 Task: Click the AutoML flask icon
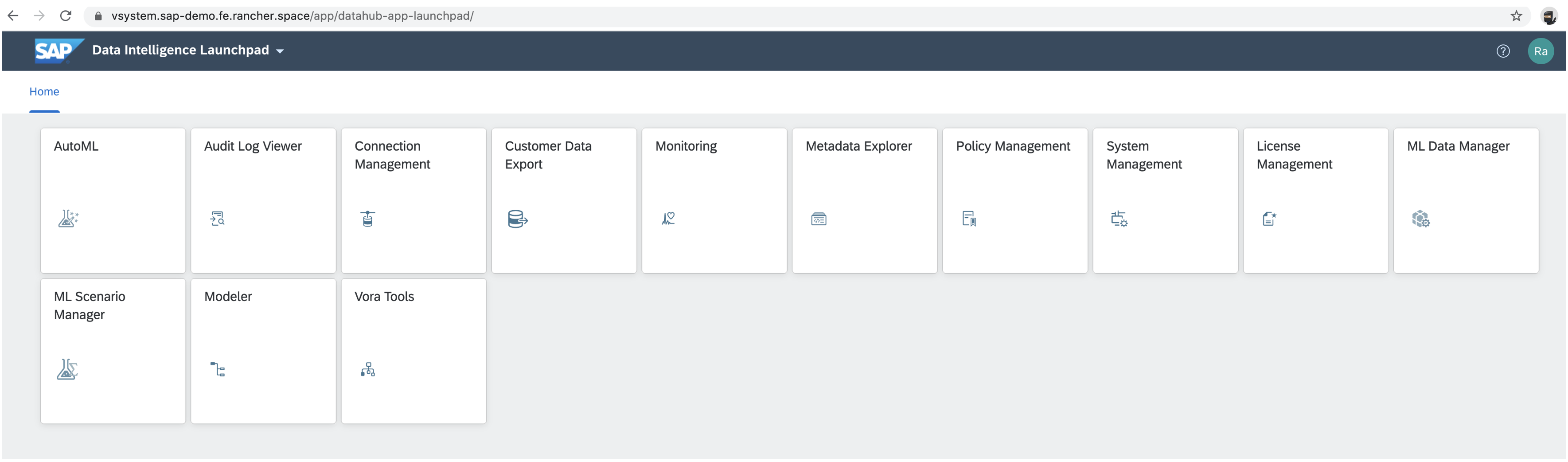pyautogui.click(x=68, y=219)
